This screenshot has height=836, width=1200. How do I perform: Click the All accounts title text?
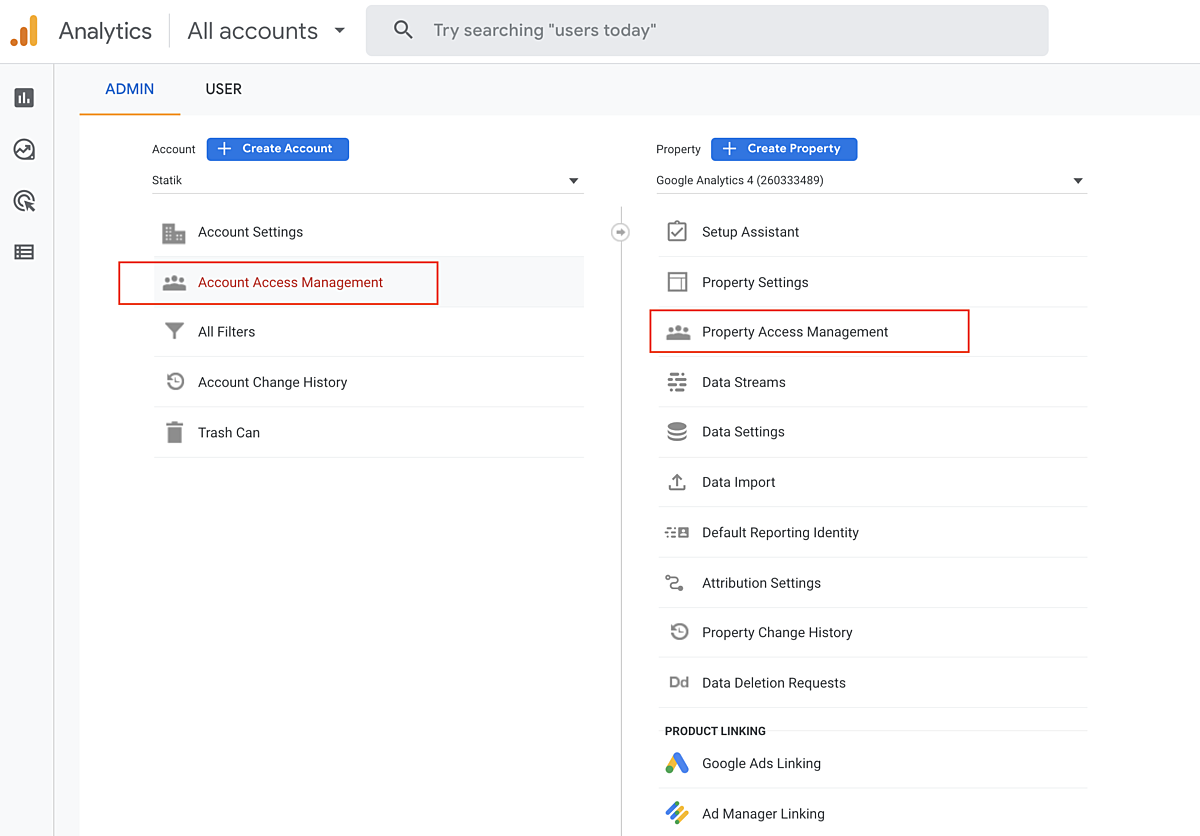(x=253, y=31)
